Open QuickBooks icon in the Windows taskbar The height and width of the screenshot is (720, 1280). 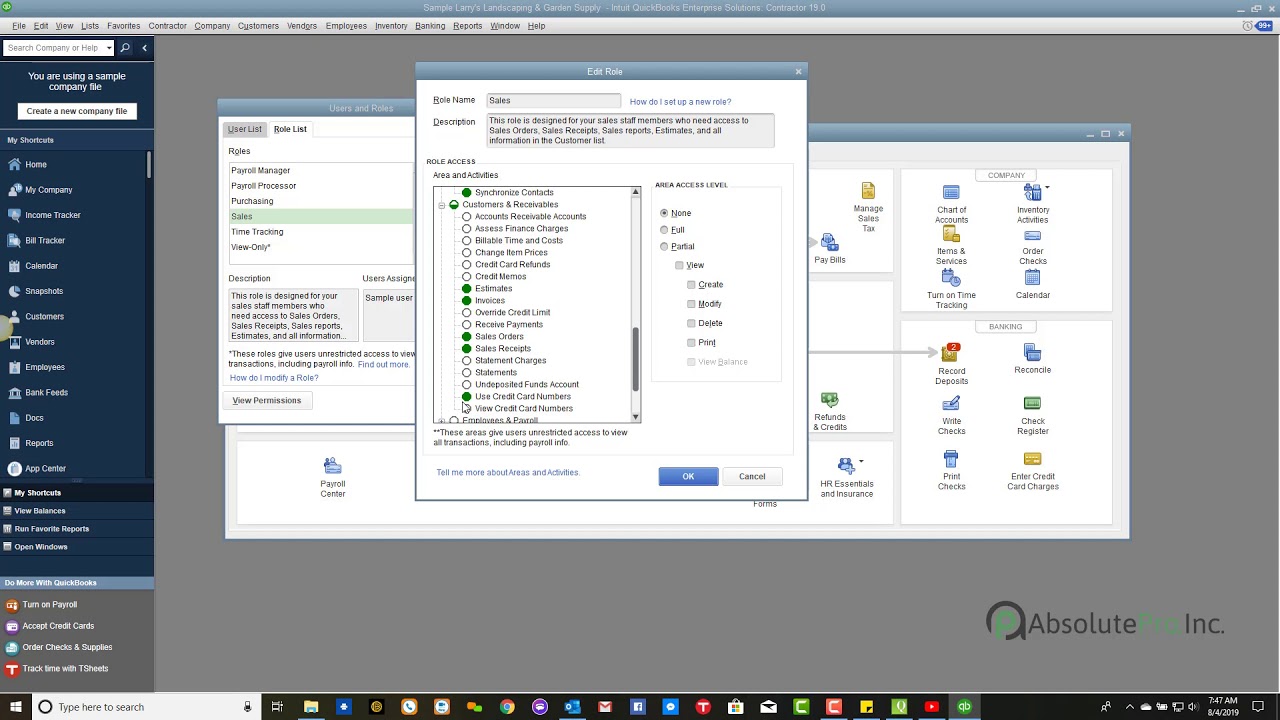click(x=964, y=707)
